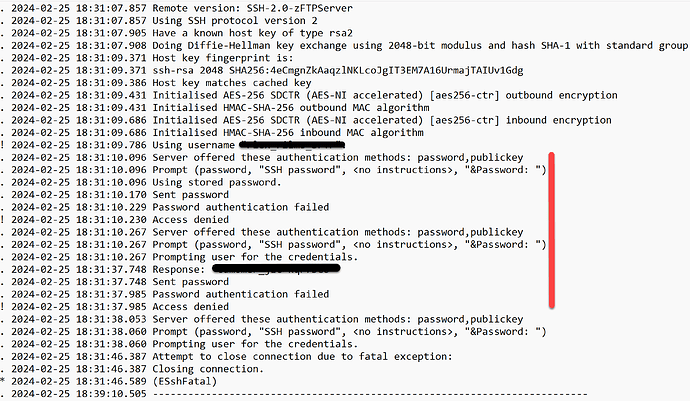The width and height of the screenshot is (690, 401).
Task: Select the ssh-rsa 2048 SHA256 fingerprint text
Action: coord(338,70)
